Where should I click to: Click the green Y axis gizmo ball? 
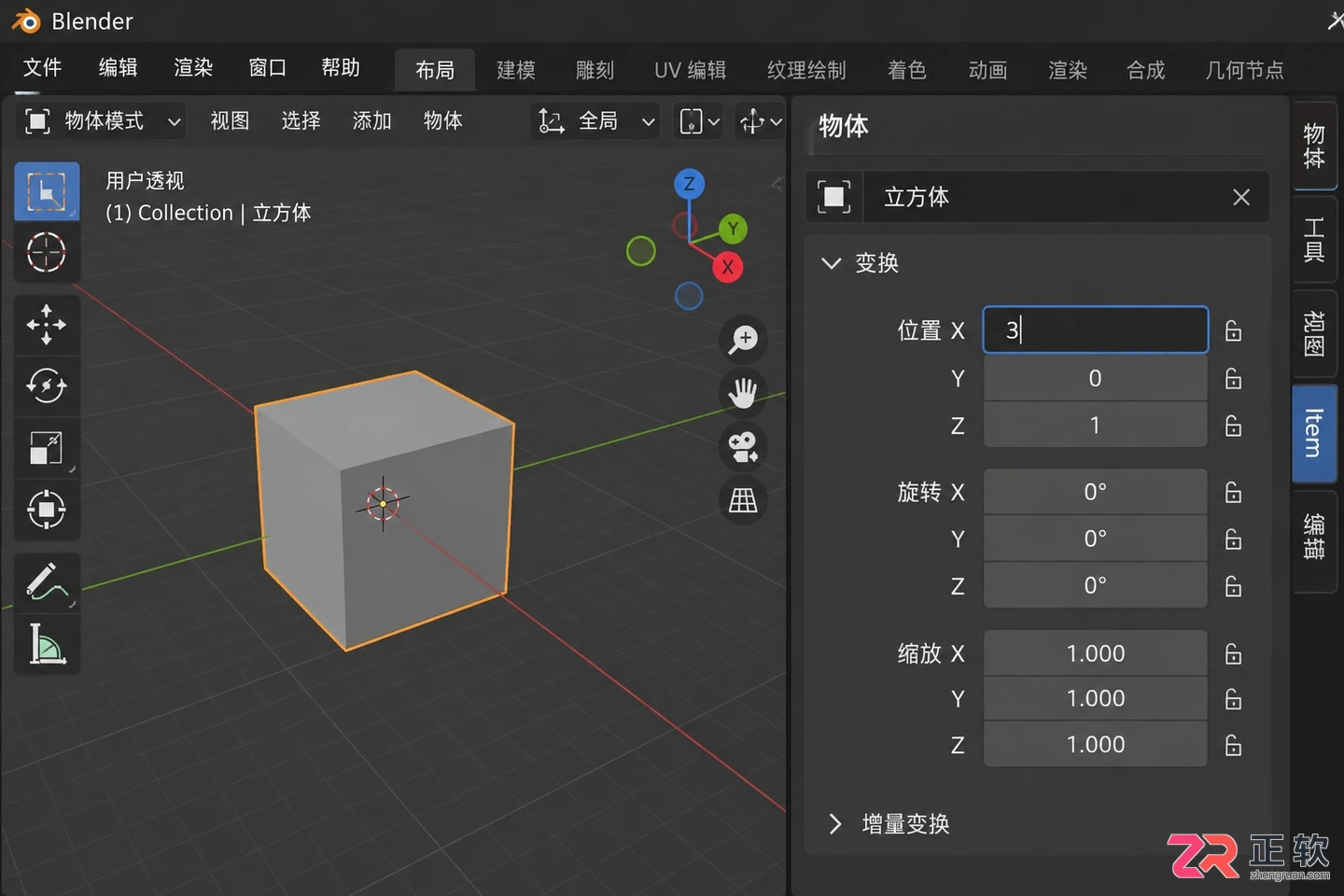733,229
